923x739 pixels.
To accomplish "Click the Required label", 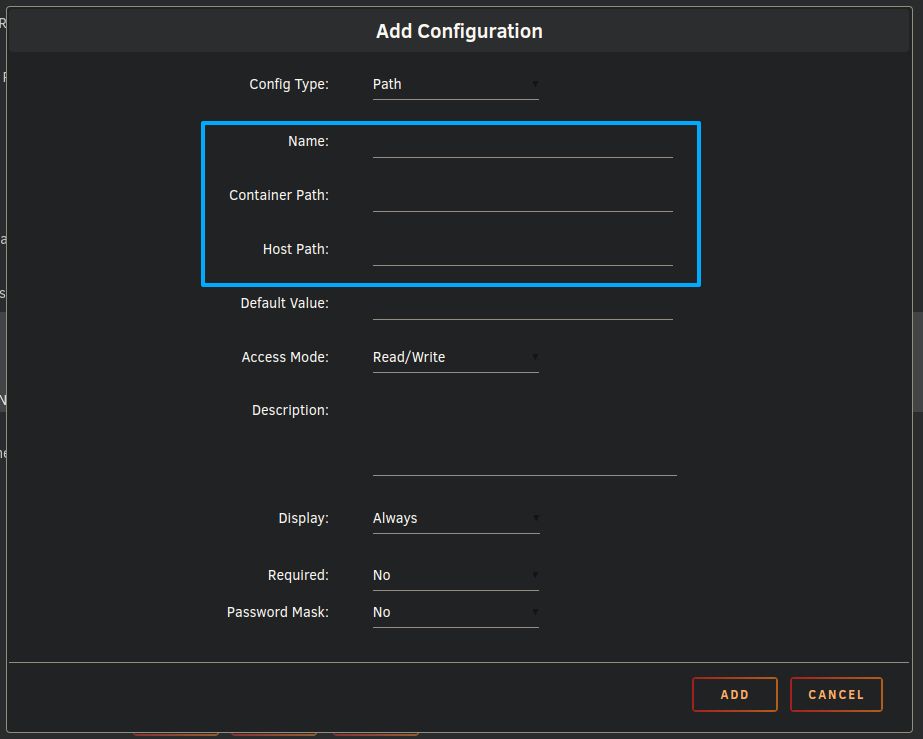I will (x=298, y=575).
